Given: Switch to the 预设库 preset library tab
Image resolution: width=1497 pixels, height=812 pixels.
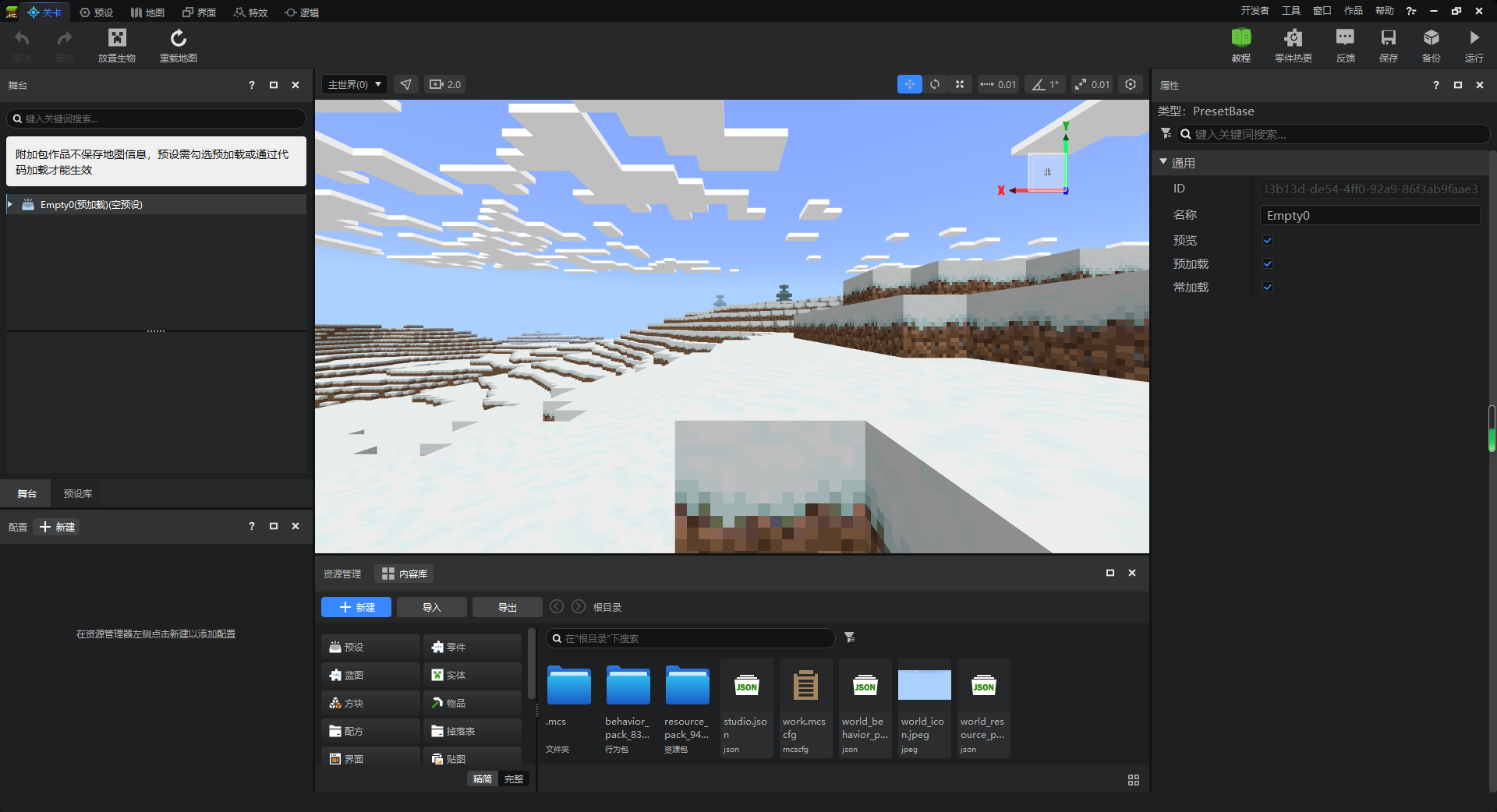Looking at the screenshot, I should (77, 494).
